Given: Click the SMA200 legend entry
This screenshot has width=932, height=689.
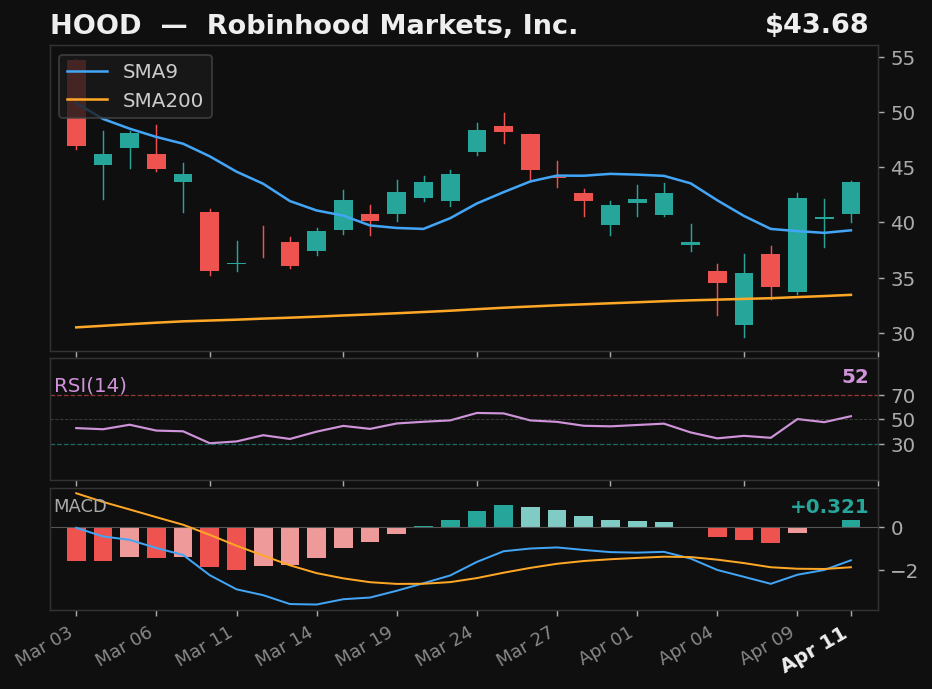Looking at the screenshot, I should (x=134, y=100).
